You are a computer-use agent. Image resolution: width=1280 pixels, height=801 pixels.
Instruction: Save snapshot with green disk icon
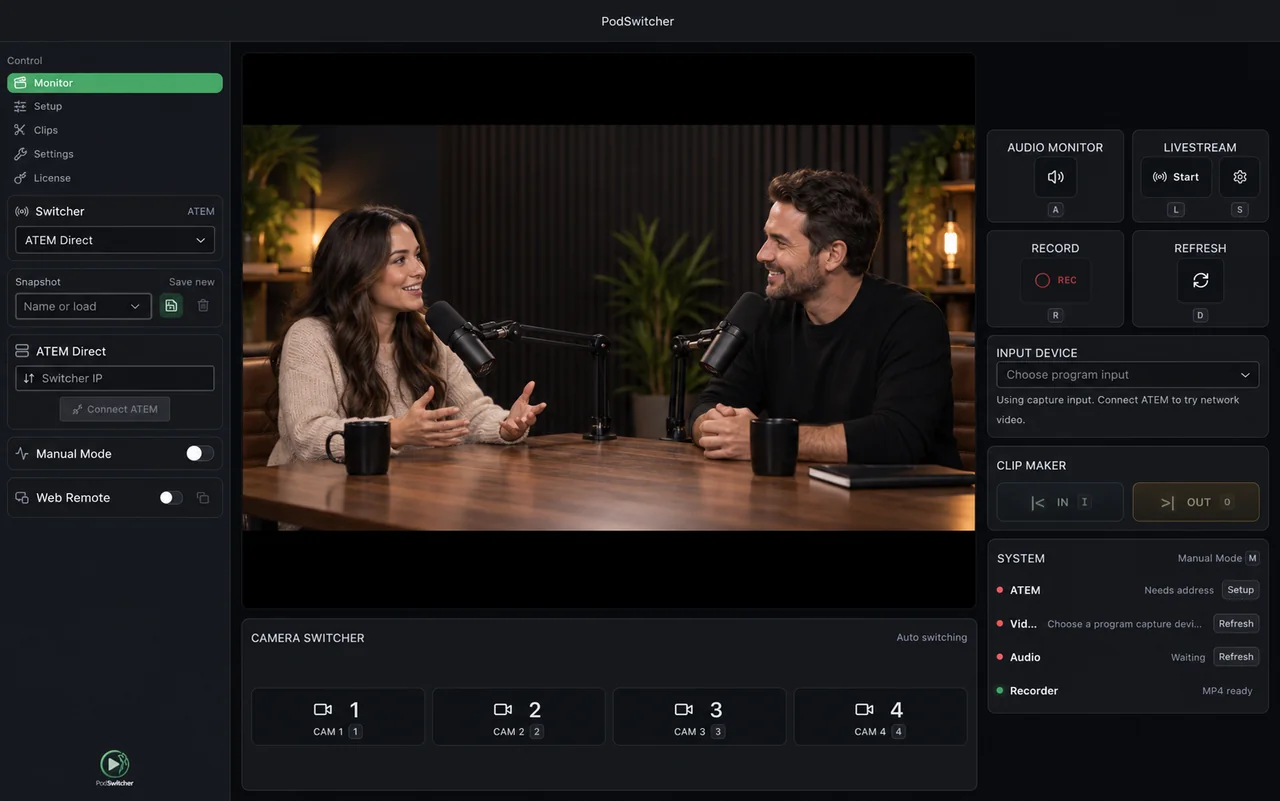click(171, 306)
